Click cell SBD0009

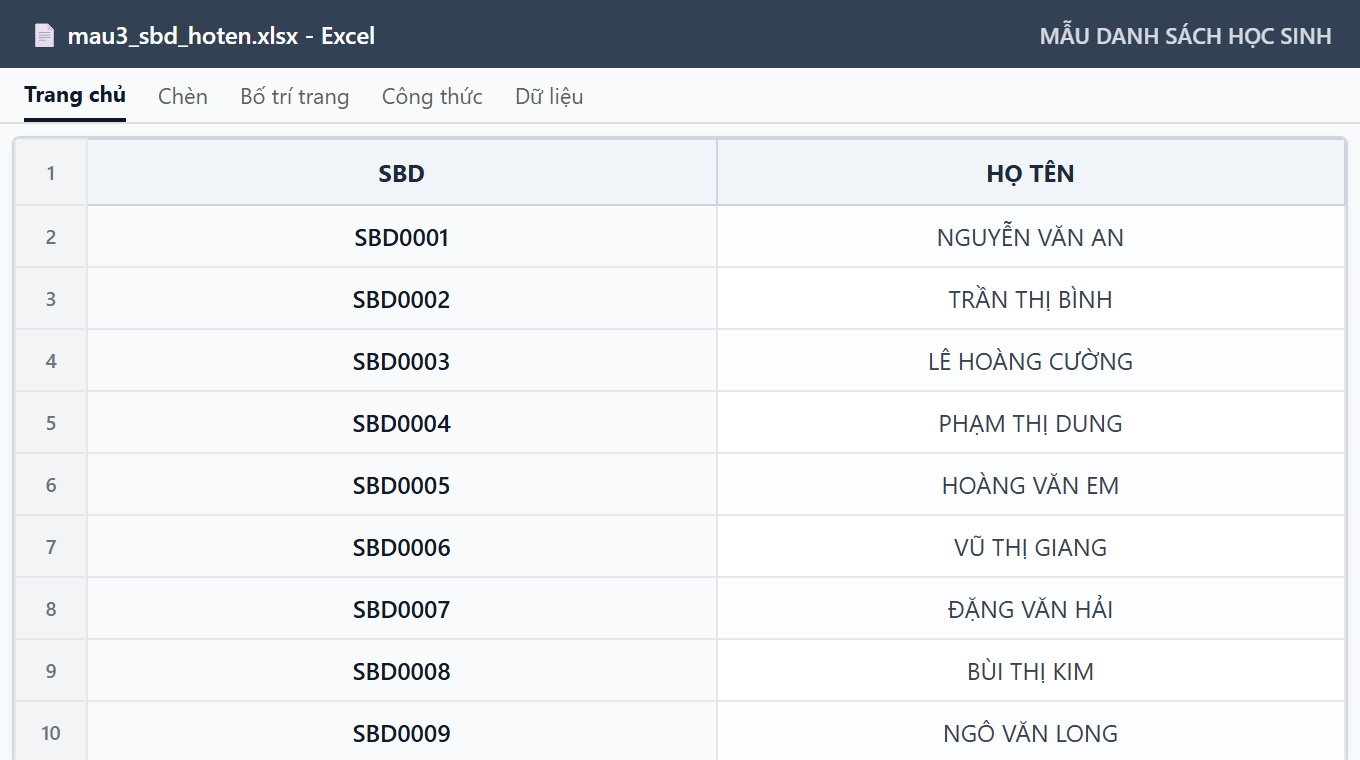click(x=402, y=733)
